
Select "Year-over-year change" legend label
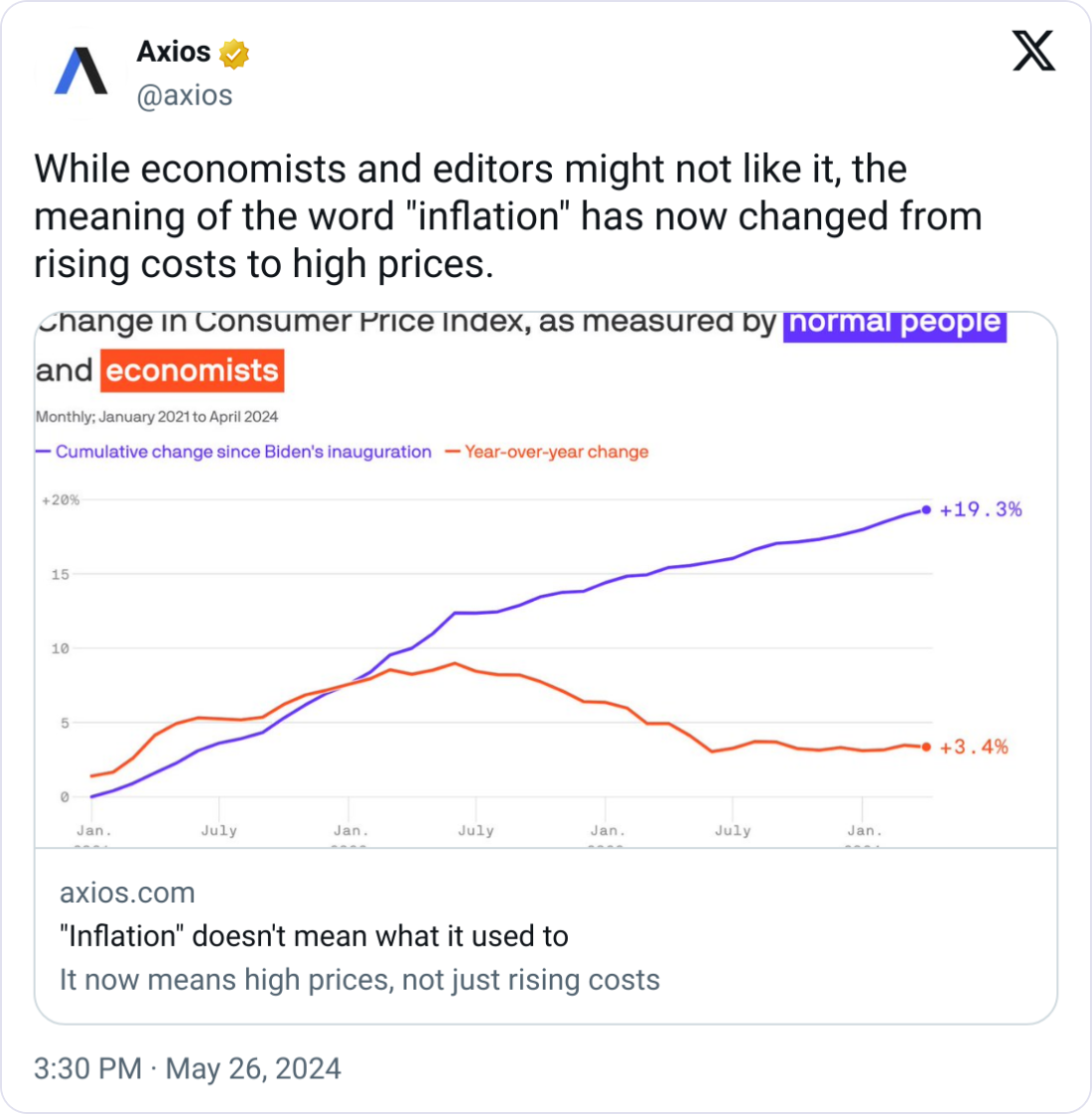click(556, 452)
